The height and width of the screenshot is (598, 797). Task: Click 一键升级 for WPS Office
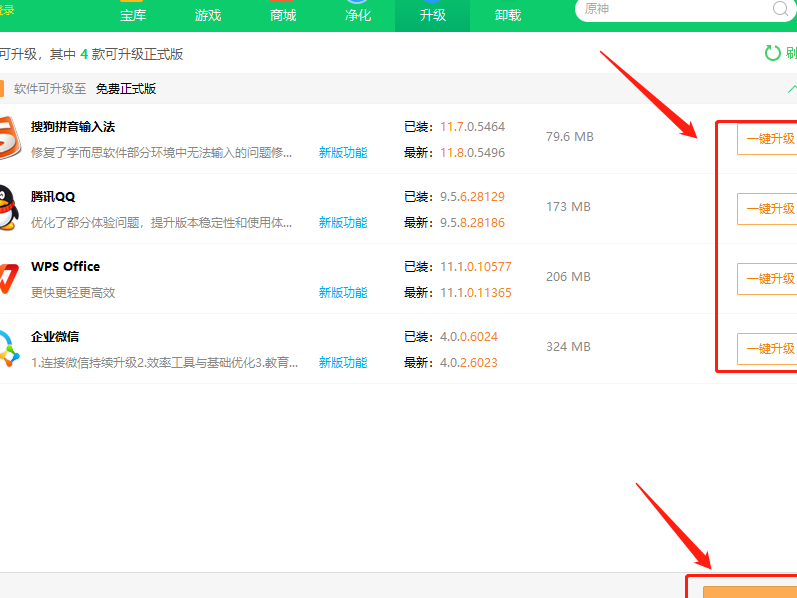coord(768,279)
